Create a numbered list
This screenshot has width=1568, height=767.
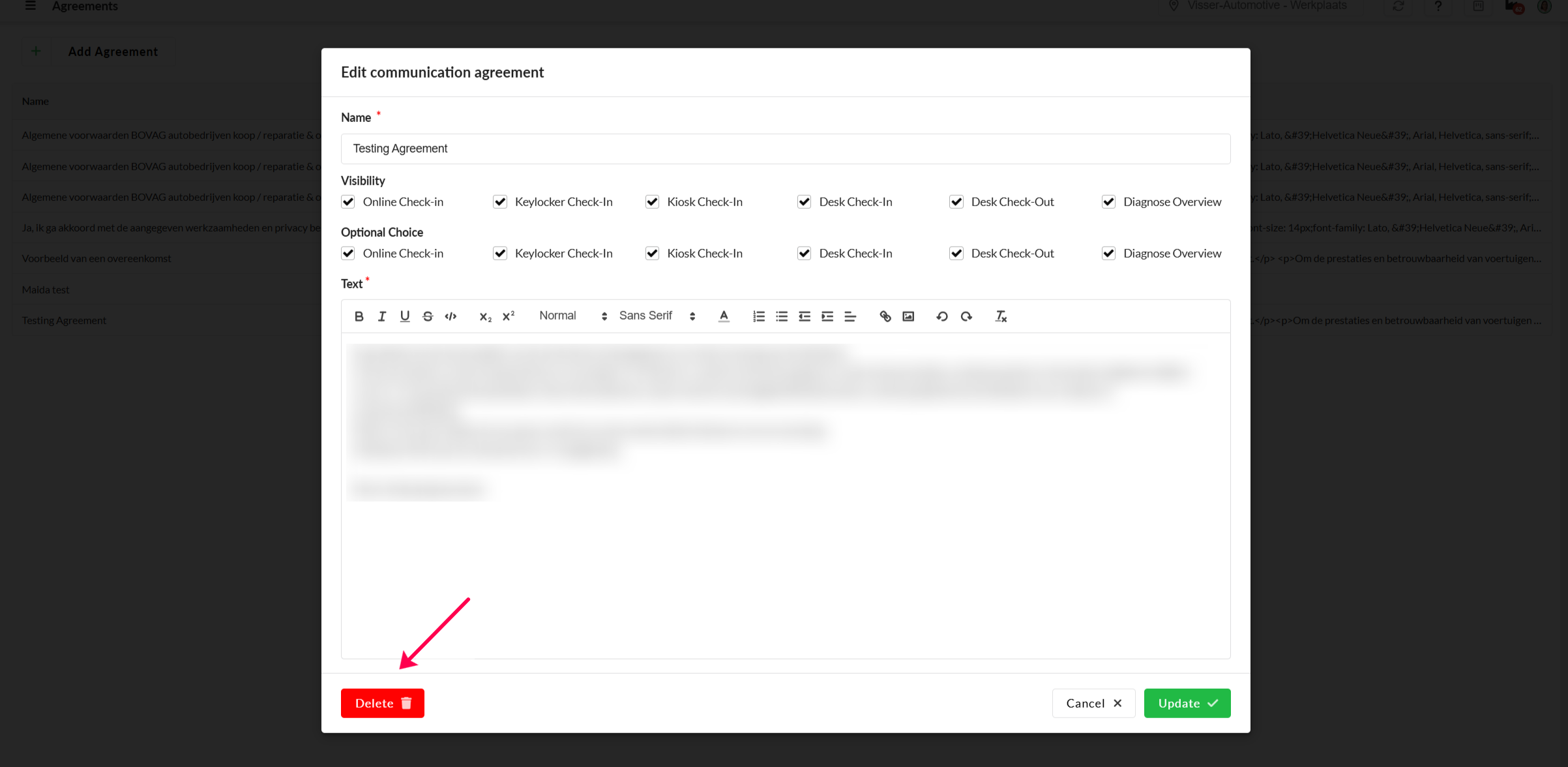click(759, 316)
